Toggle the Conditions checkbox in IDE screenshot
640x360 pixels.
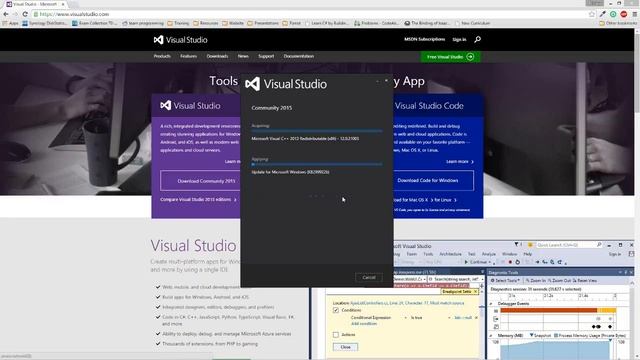point(336,310)
